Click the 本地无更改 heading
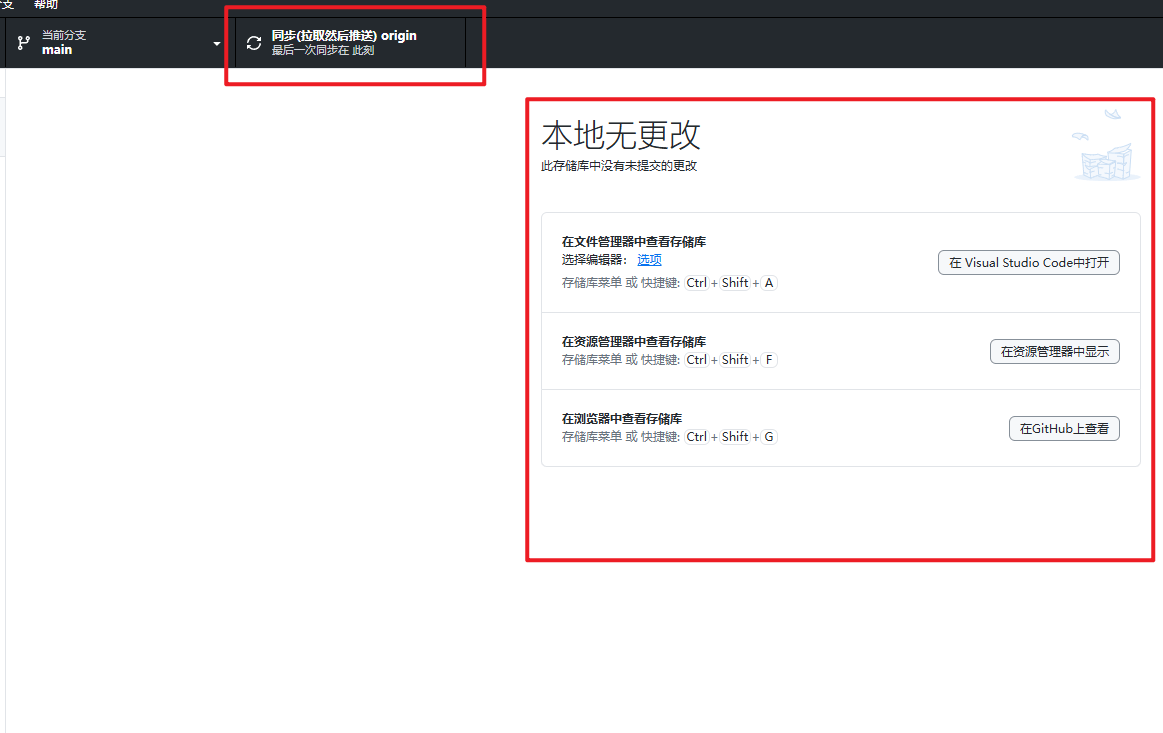Viewport: 1163px width, 733px height. (x=621, y=135)
